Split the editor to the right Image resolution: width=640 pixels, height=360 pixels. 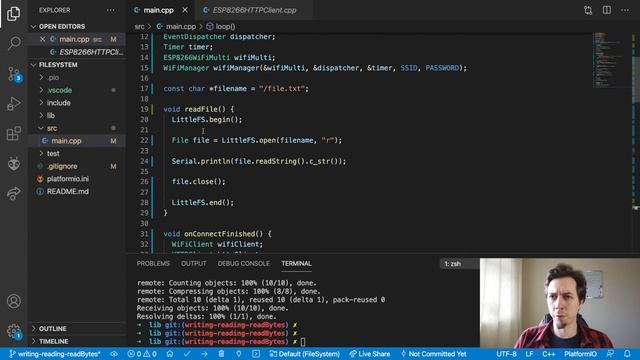click(x=607, y=10)
